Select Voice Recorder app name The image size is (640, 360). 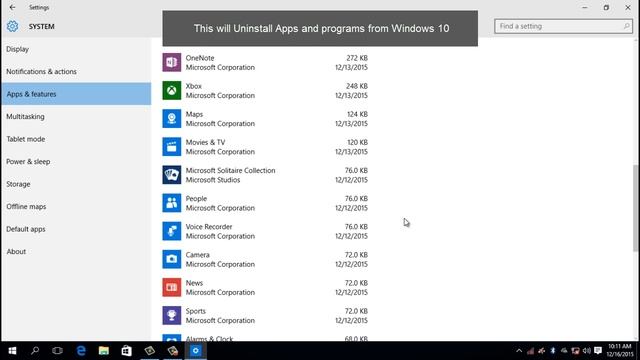click(x=209, y=227)
